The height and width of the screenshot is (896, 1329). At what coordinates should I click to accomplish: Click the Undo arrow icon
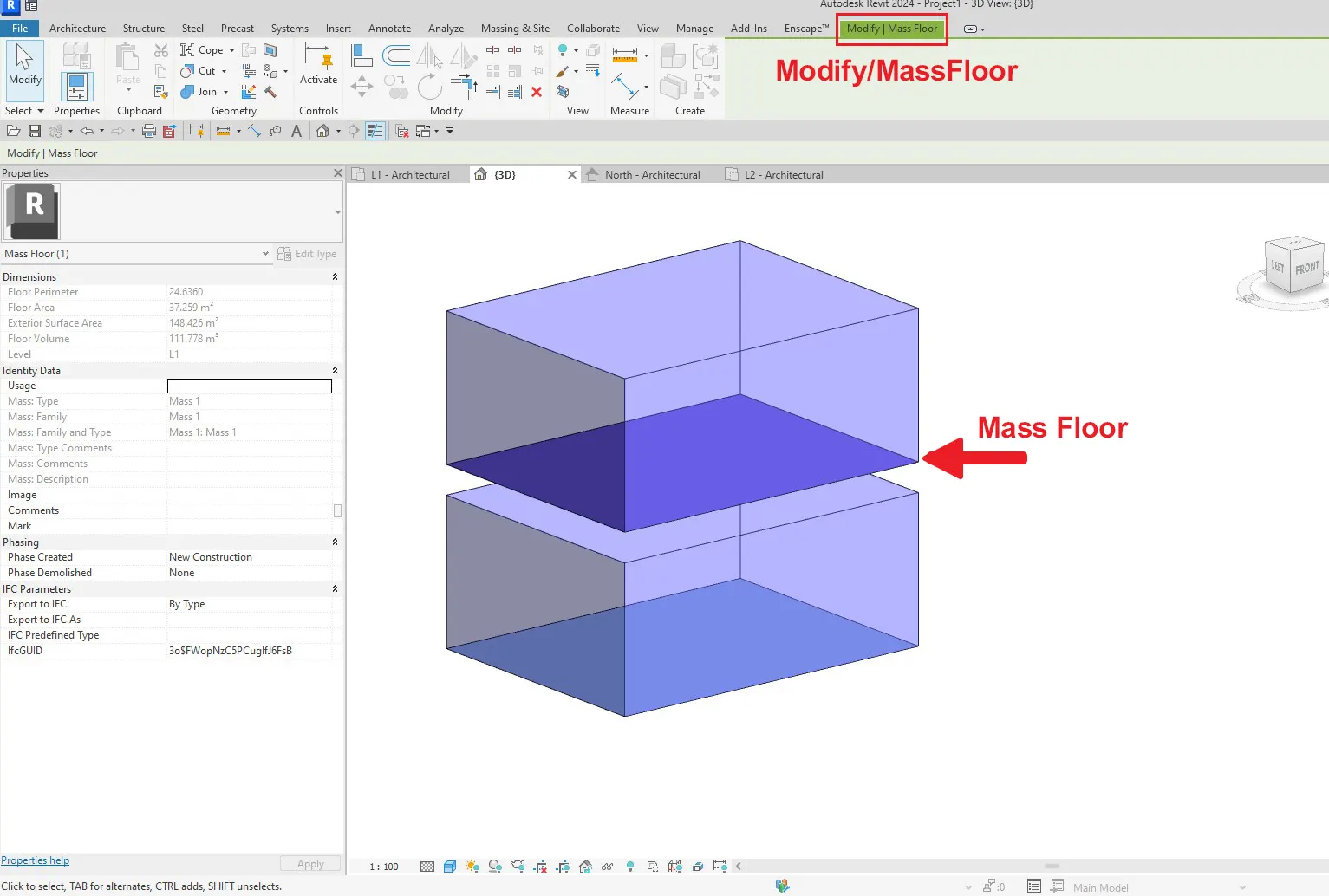[x=87, y=131]
